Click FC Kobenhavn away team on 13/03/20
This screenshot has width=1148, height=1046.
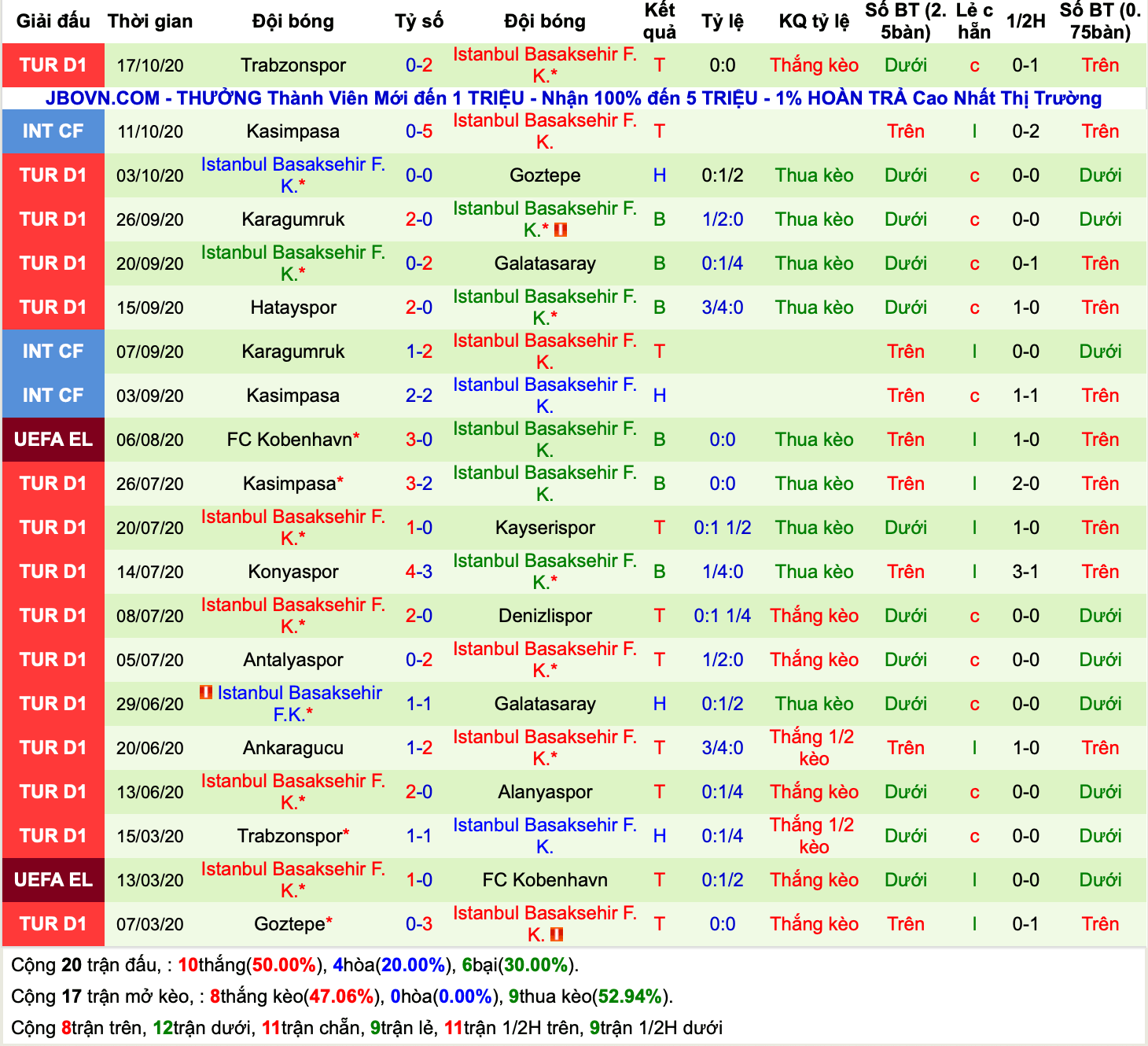pos(545,880)
